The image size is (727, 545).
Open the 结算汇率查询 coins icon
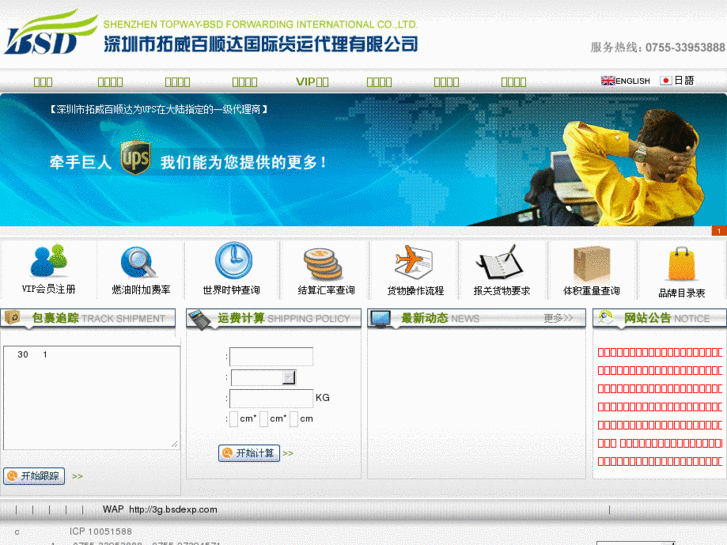click(323, 264)
